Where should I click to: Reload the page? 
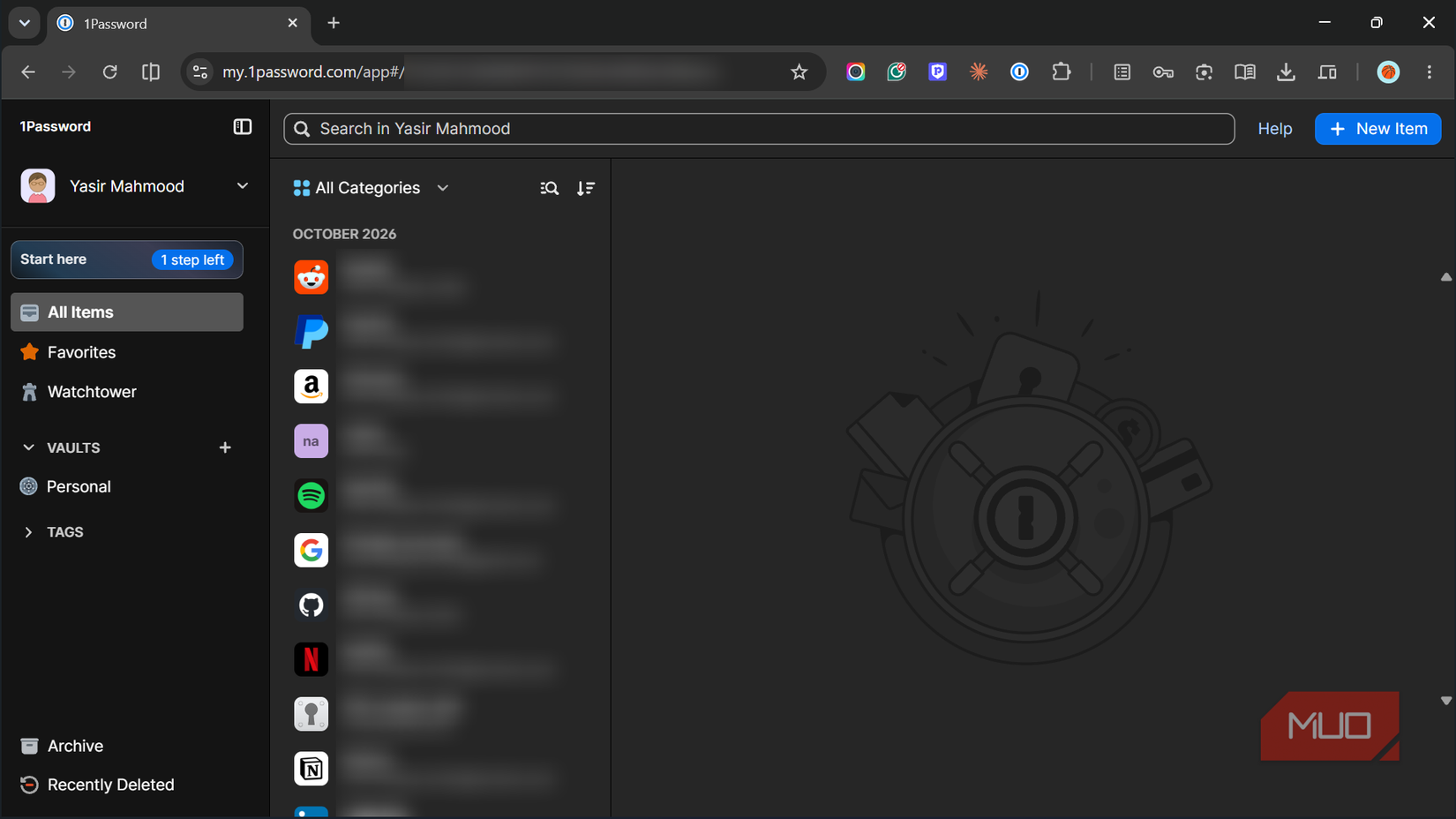109,72
